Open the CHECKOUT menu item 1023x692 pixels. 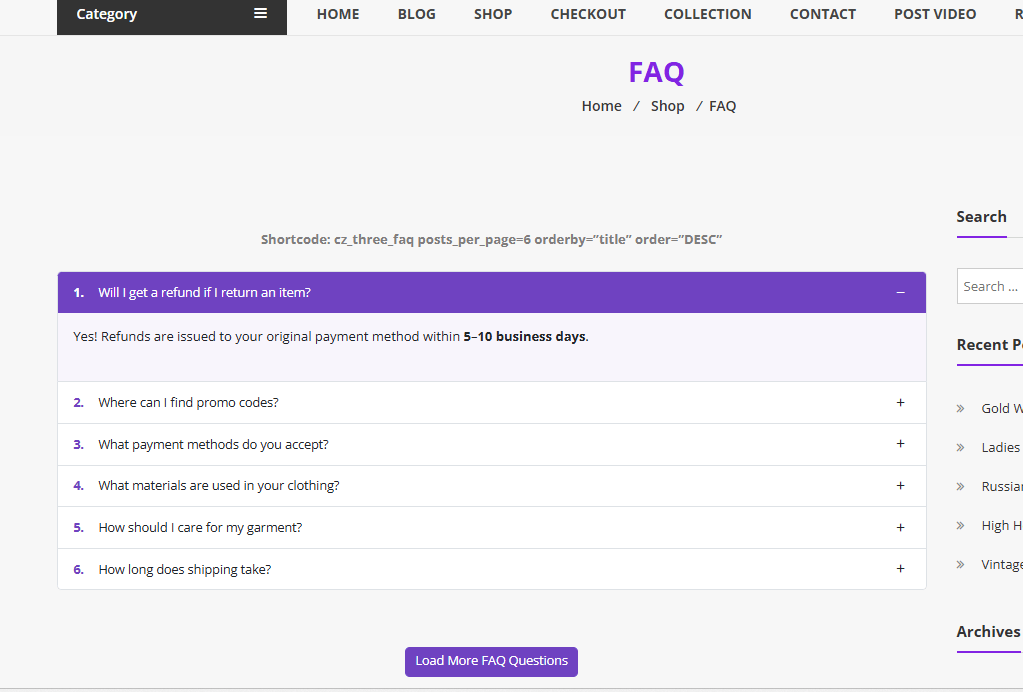[x=588, y=14]
